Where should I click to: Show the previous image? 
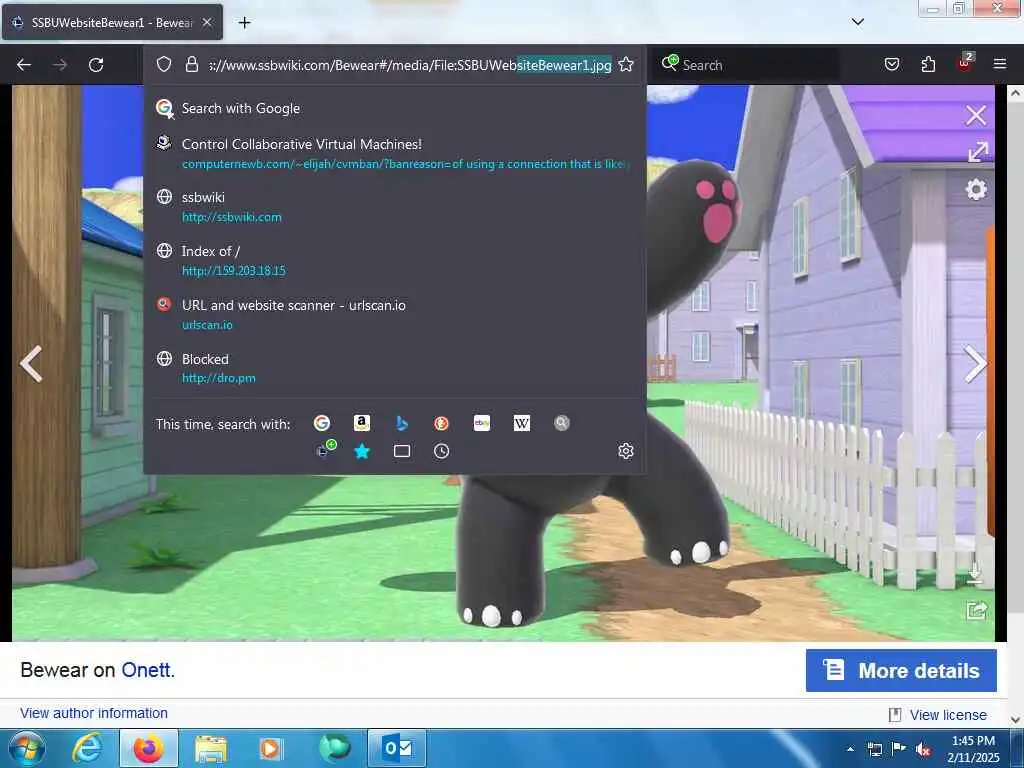point(31,364)
